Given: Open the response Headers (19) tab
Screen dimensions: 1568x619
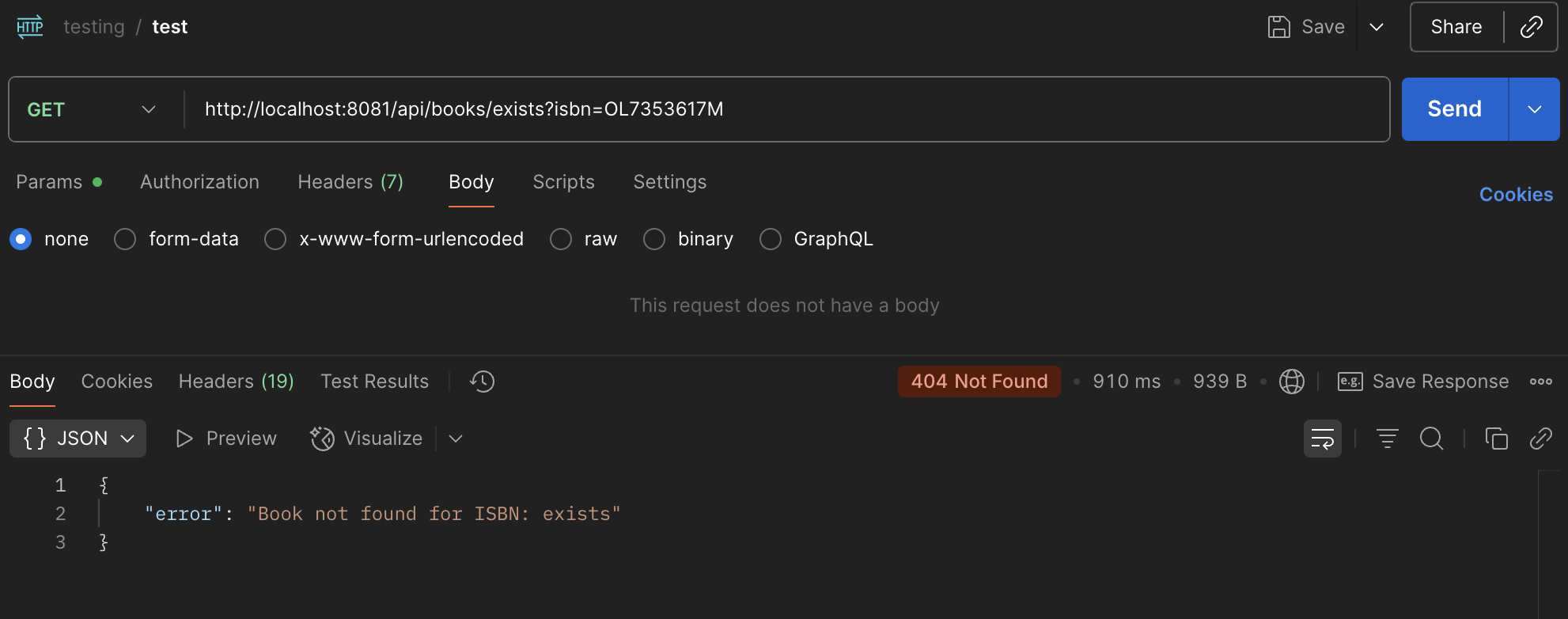Looking at the screenshot, I should 236,382.
